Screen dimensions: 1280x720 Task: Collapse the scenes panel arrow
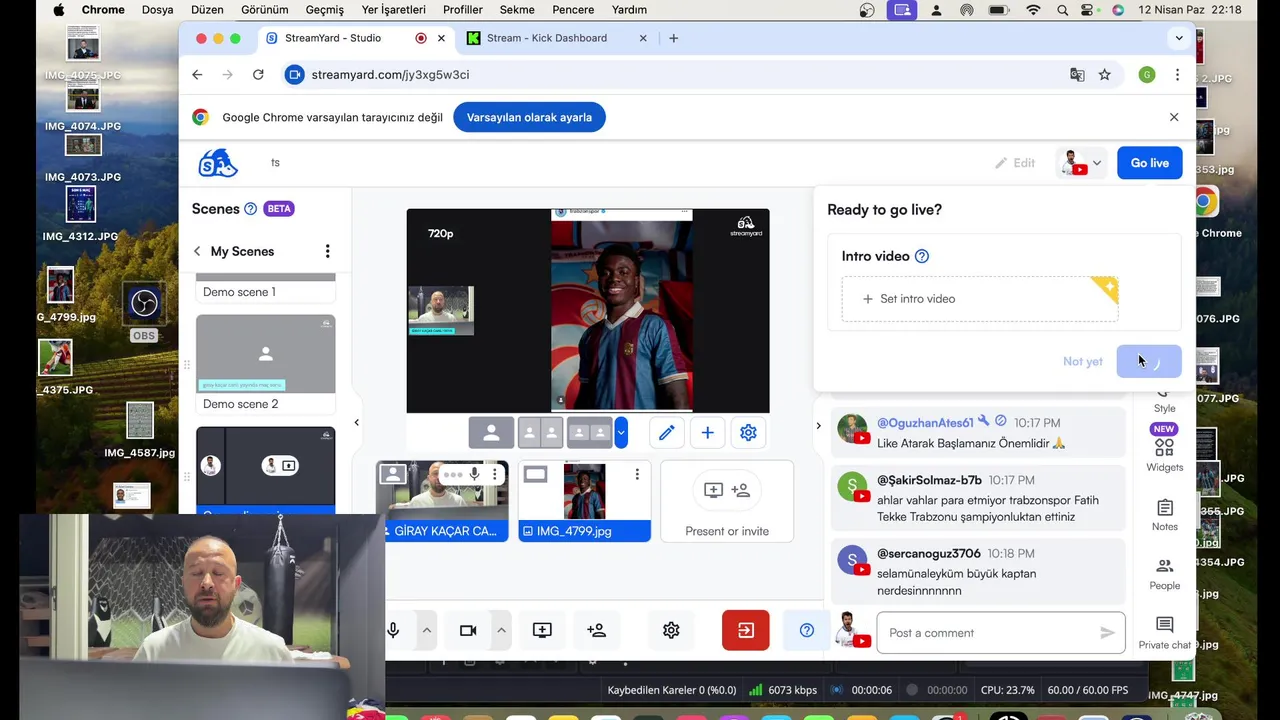click(x=356, y=423)
